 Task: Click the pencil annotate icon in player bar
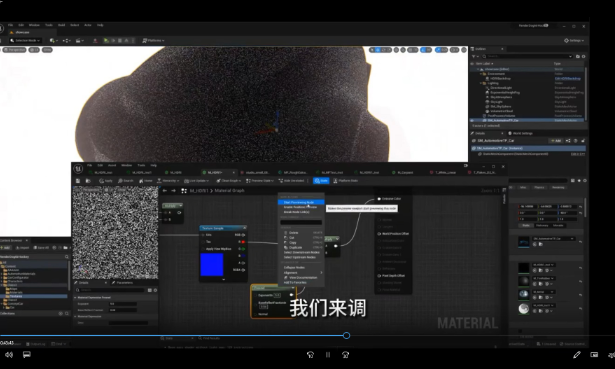point(577,355)
